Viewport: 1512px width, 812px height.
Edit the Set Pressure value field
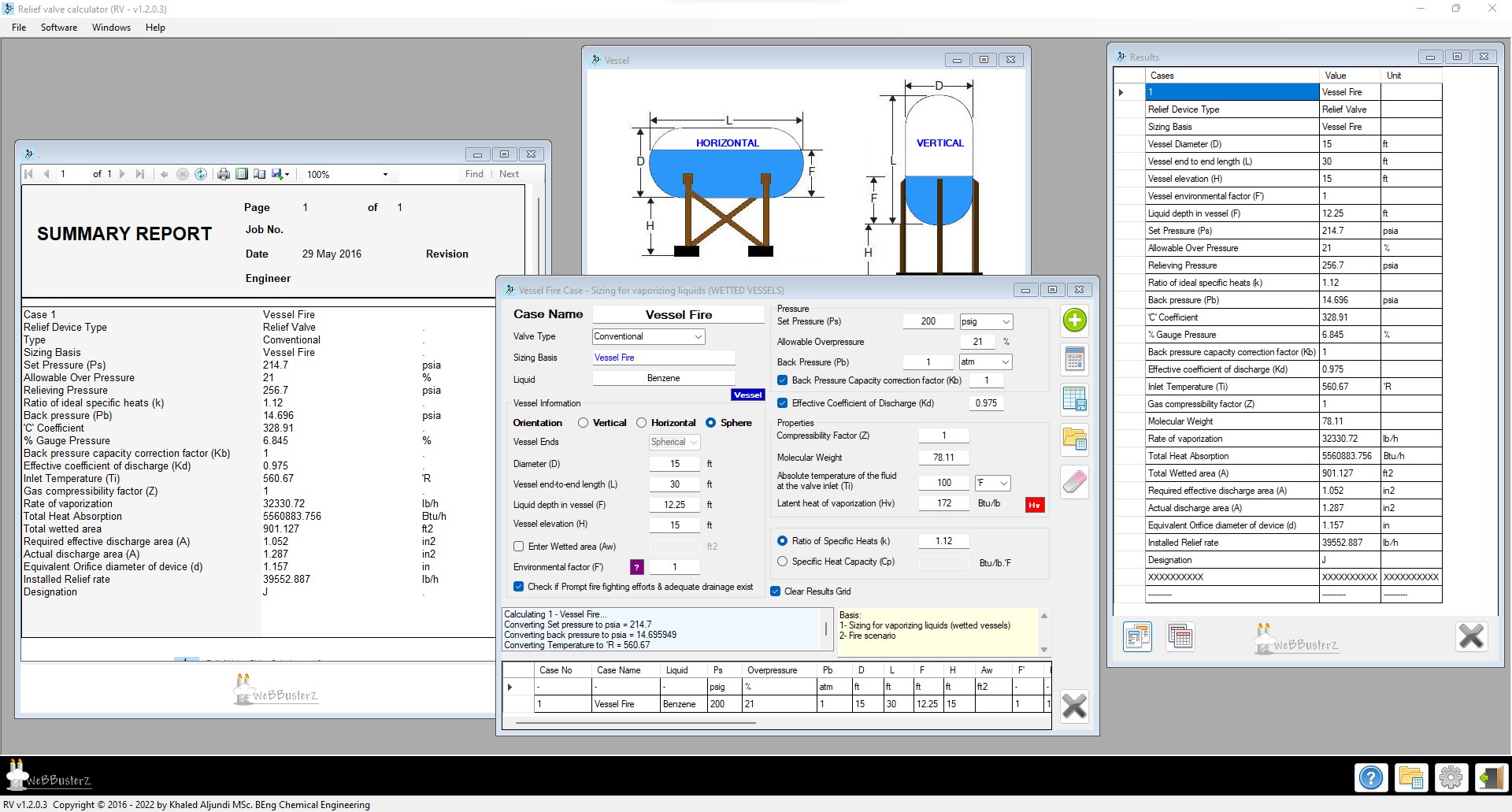coord(928,321)
